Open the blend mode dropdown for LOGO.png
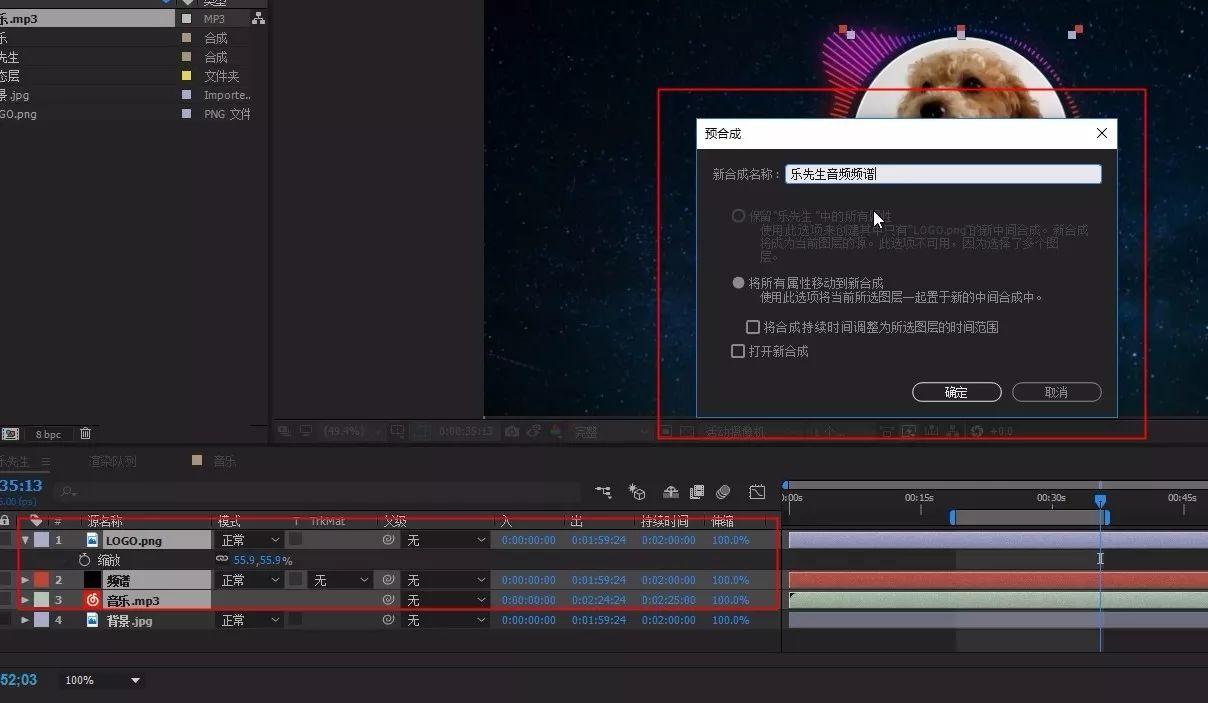Screen dimensions: 1208x703 250,540
